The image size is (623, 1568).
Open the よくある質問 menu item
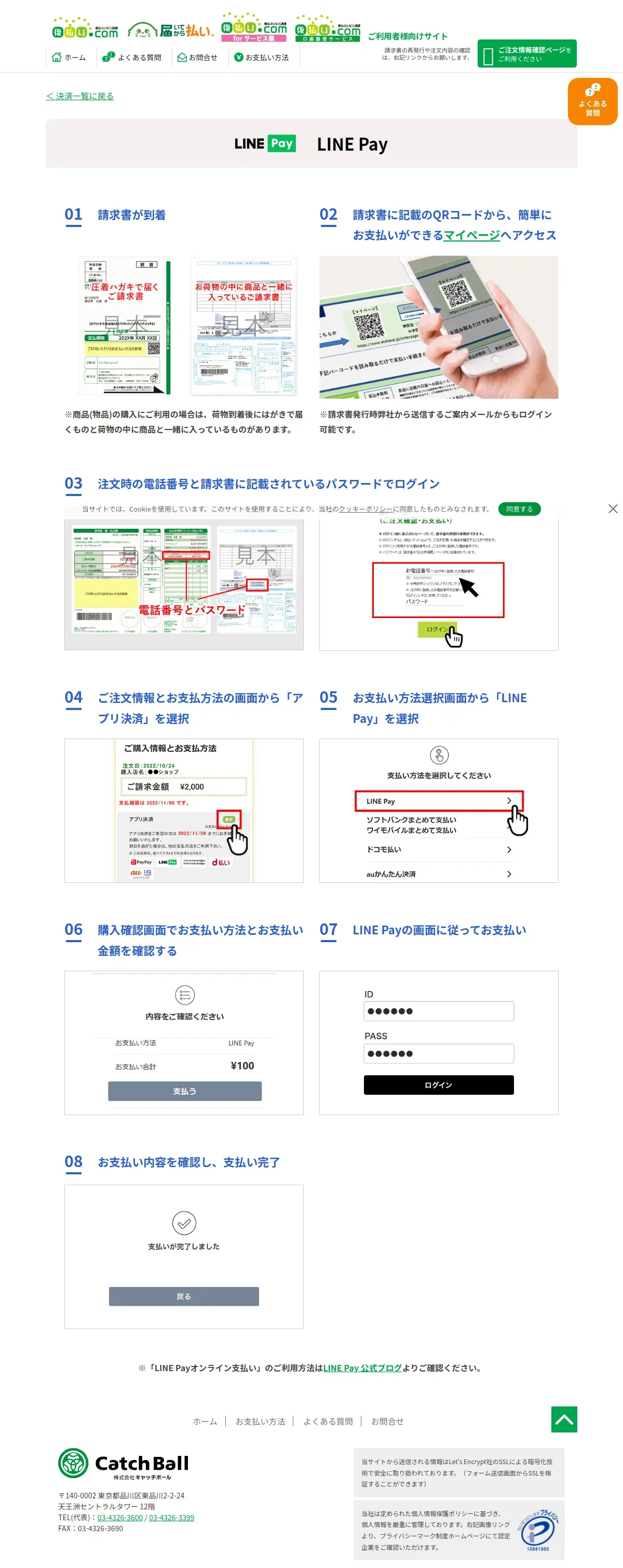point(131,57)
